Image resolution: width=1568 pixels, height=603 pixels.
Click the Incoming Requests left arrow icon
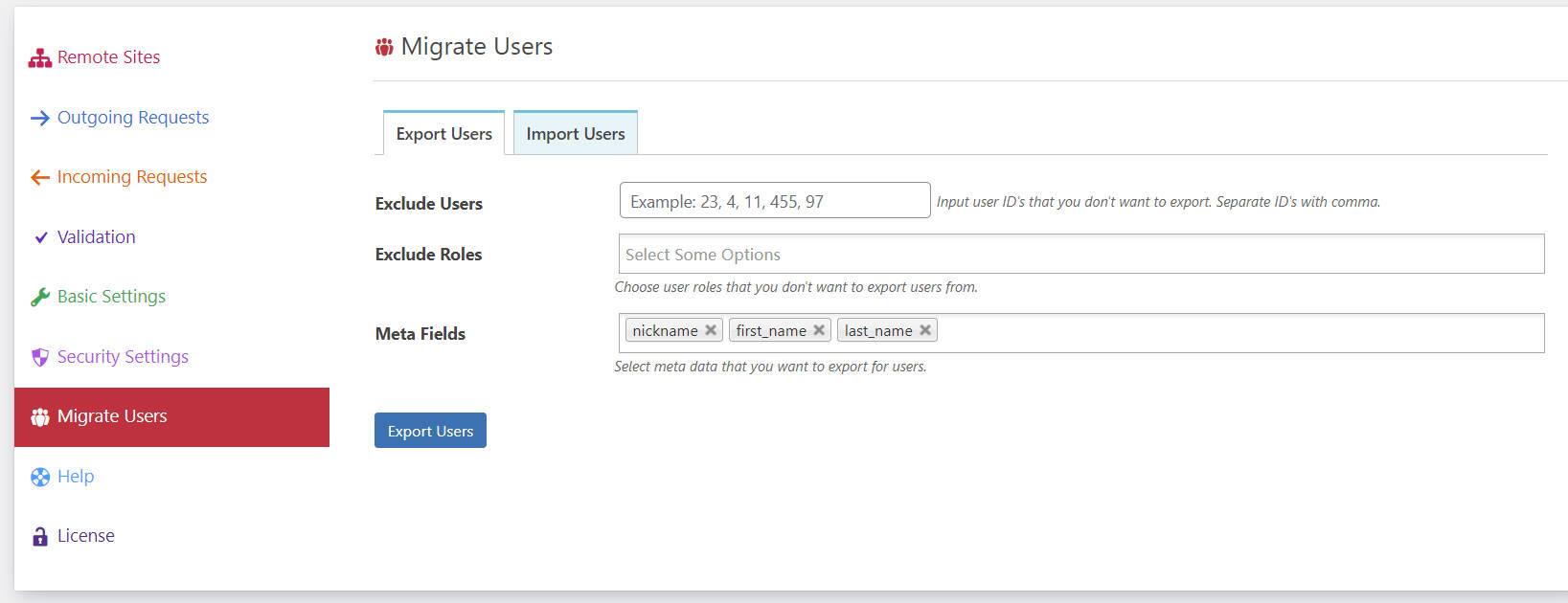39,178
